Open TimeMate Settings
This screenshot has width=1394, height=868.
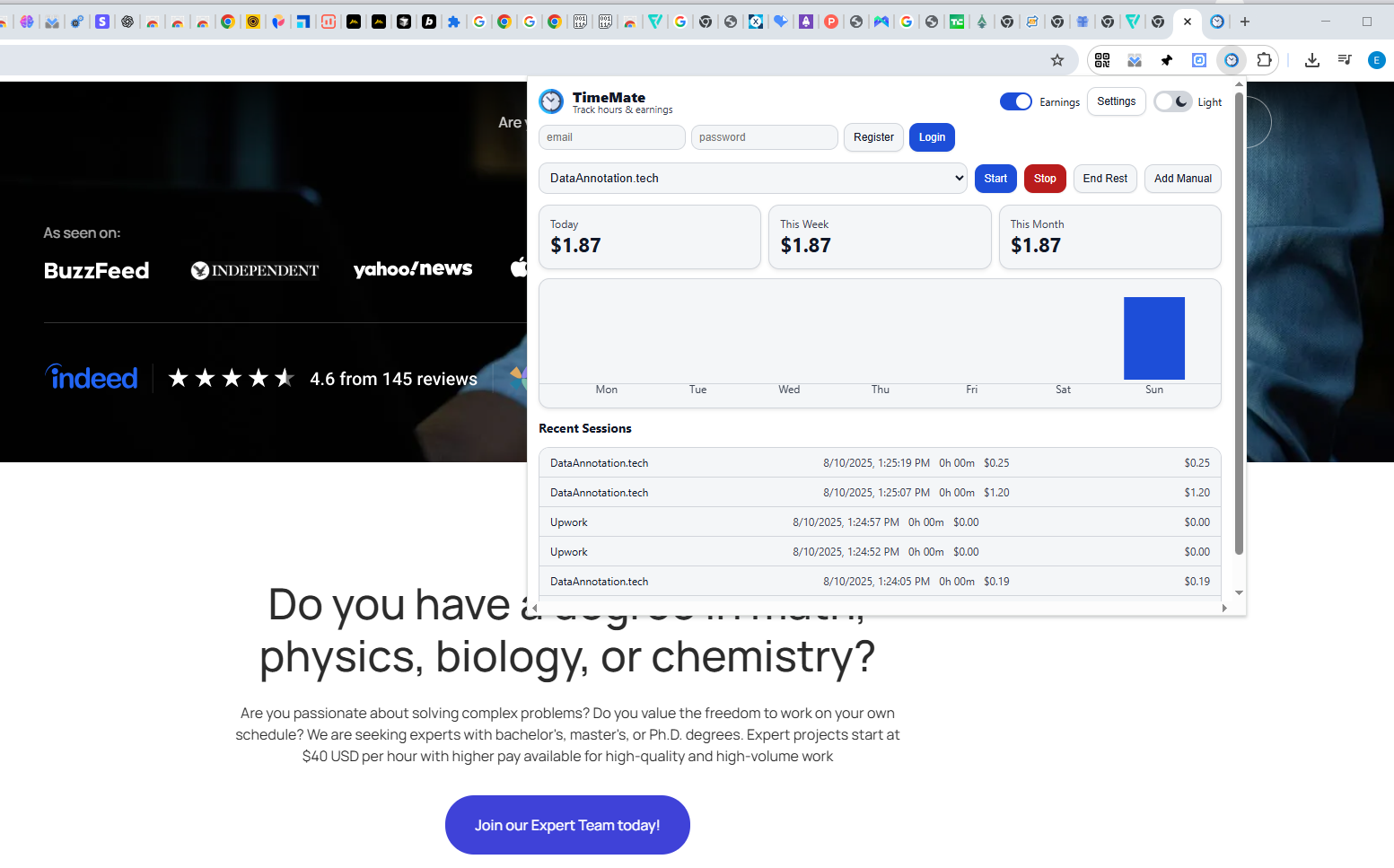tap(1116, 101)
